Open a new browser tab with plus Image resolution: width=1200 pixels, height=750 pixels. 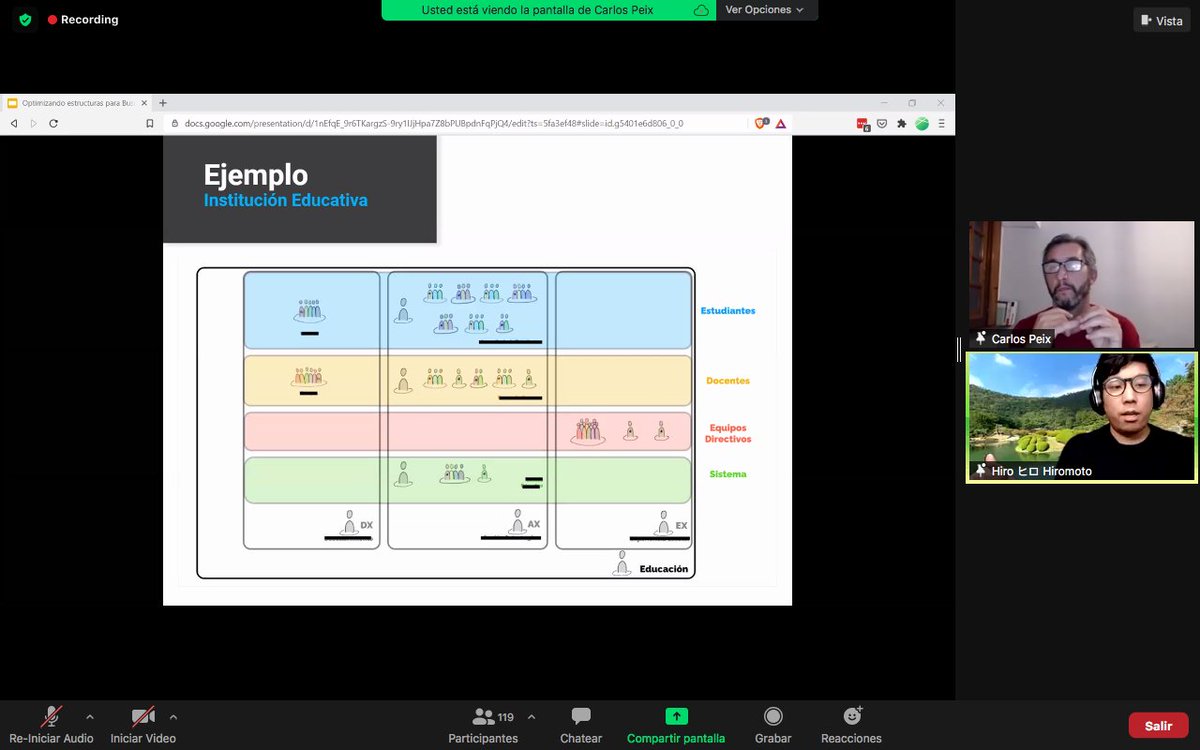pyautogui.click(x=163, y=103)
